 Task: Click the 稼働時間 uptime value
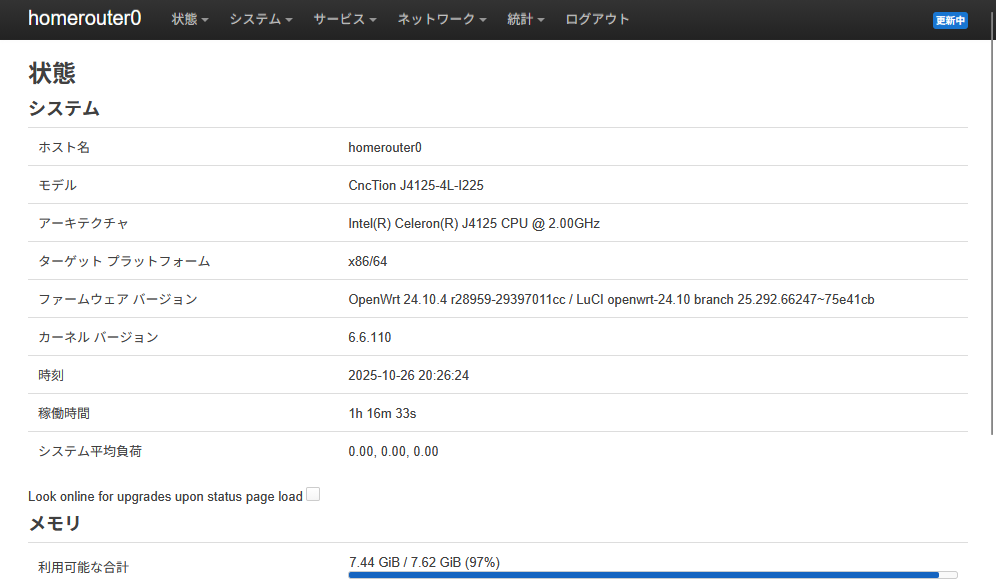pos(382,413)
